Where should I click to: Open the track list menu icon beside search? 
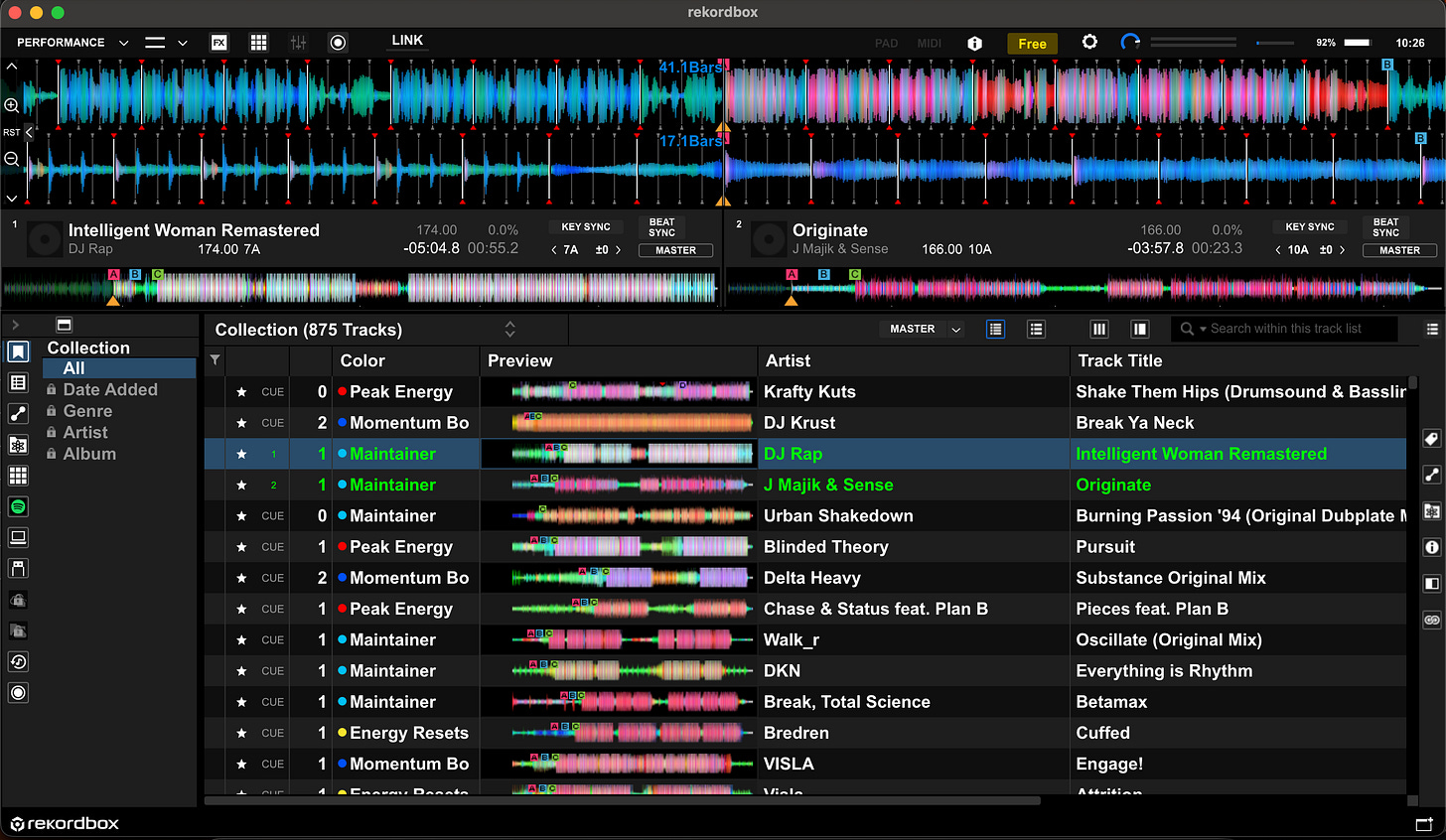1432,329
